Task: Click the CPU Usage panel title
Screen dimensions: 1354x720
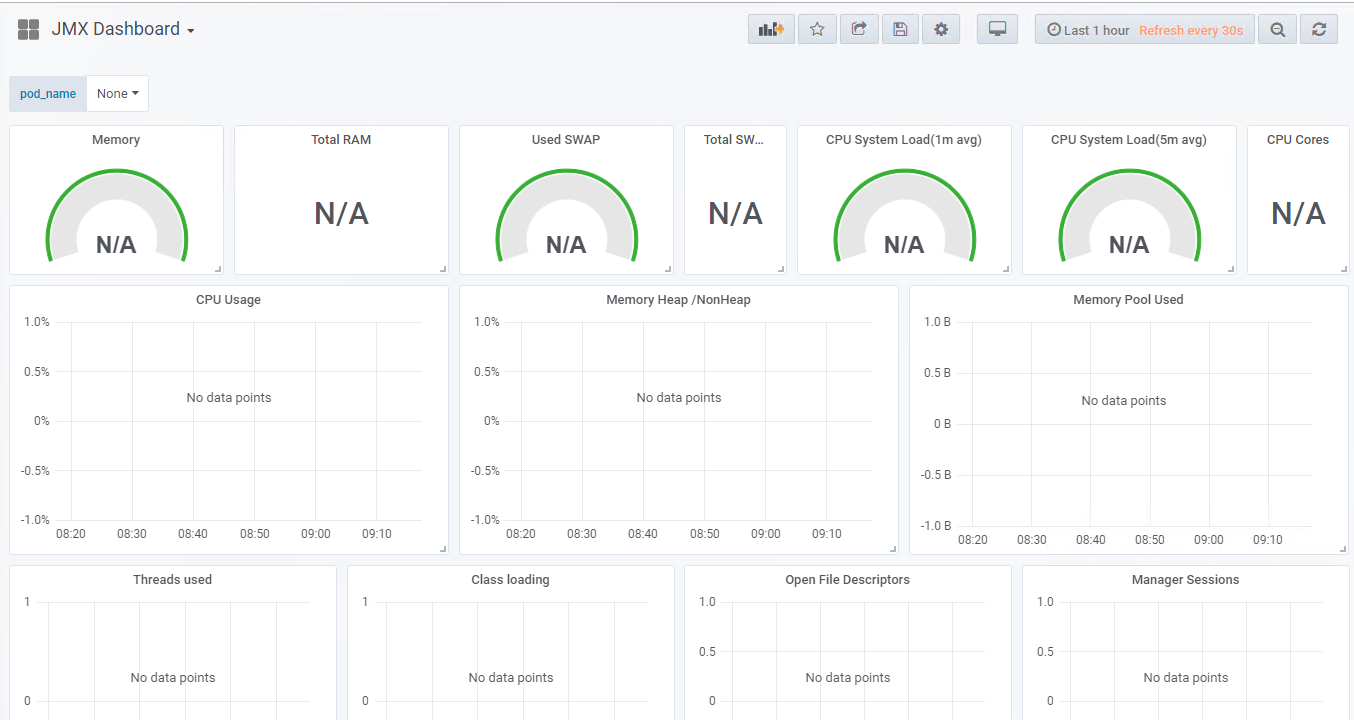Action: coord(228,299)
